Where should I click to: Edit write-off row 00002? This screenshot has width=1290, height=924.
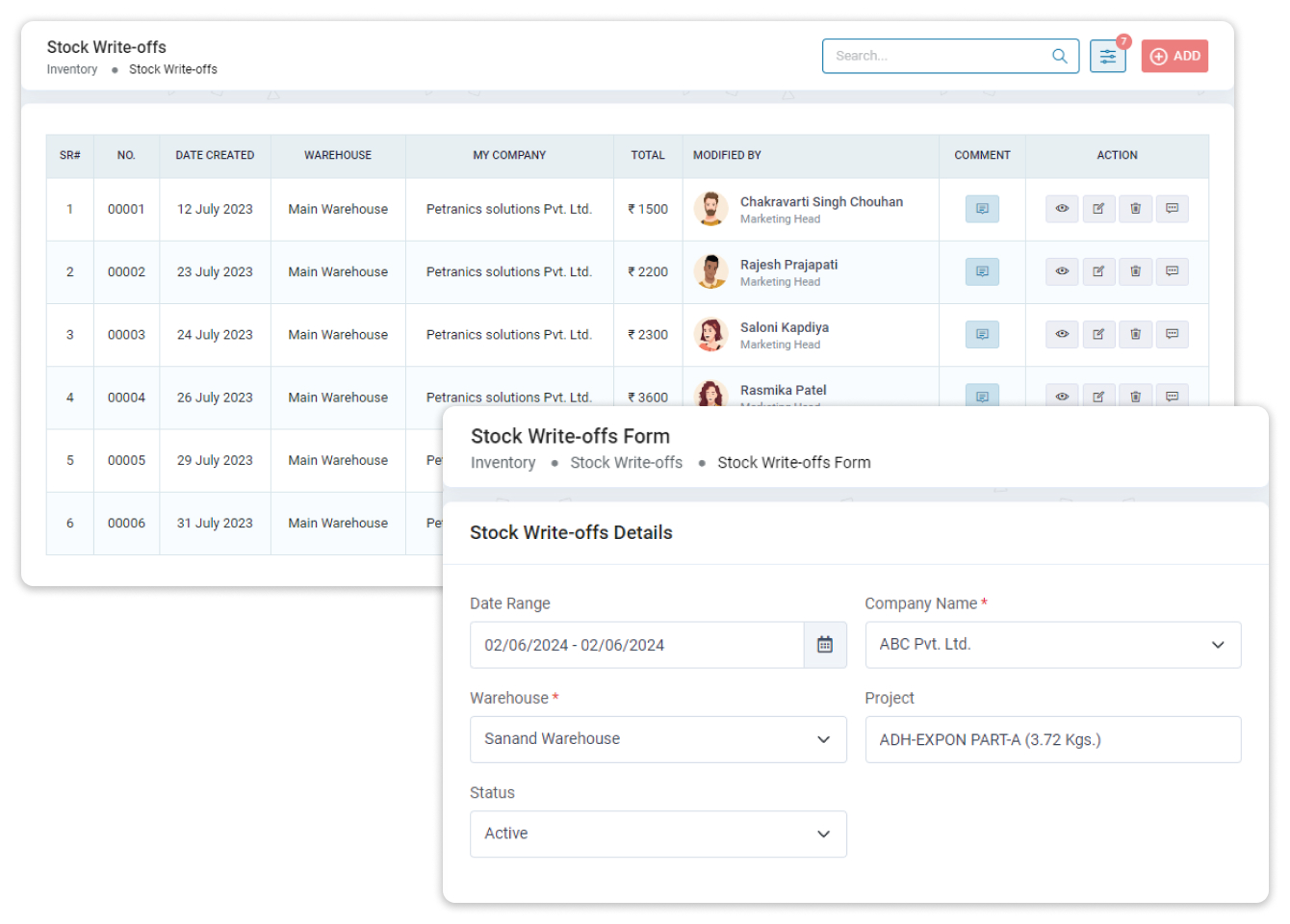point(1098,271)
